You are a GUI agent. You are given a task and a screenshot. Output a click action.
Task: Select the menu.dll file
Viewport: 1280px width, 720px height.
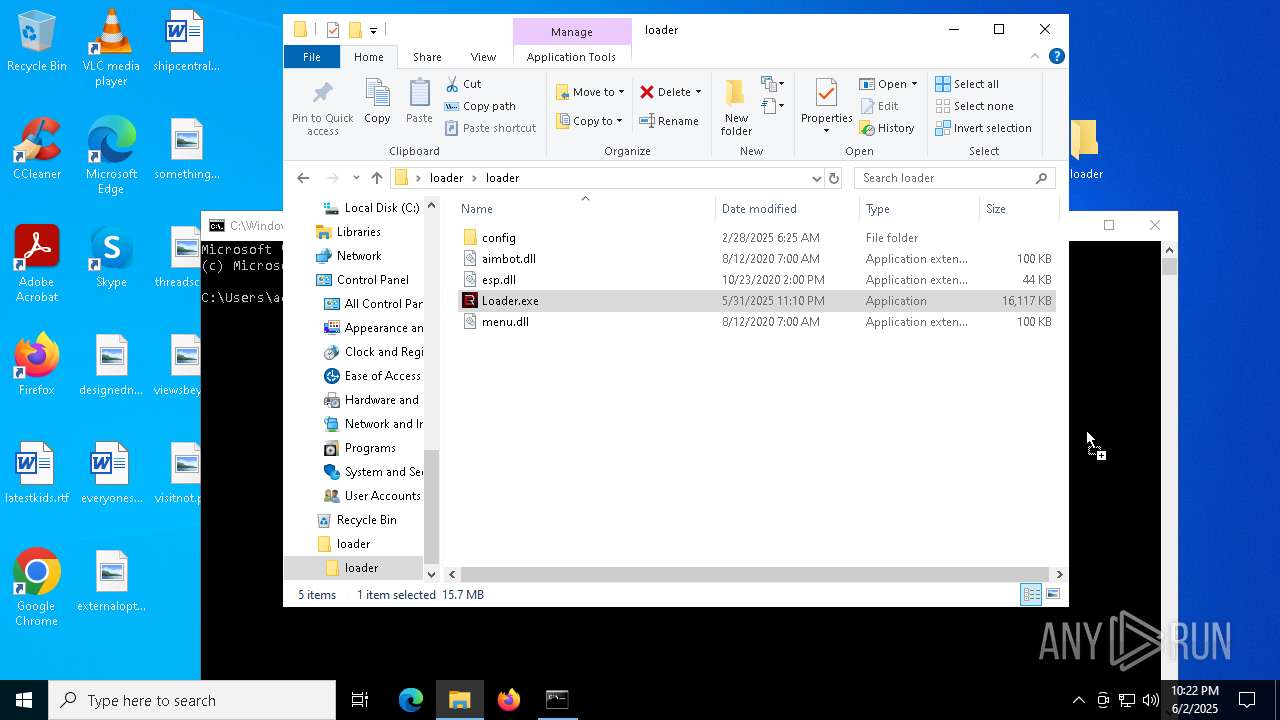coord(757,322)
